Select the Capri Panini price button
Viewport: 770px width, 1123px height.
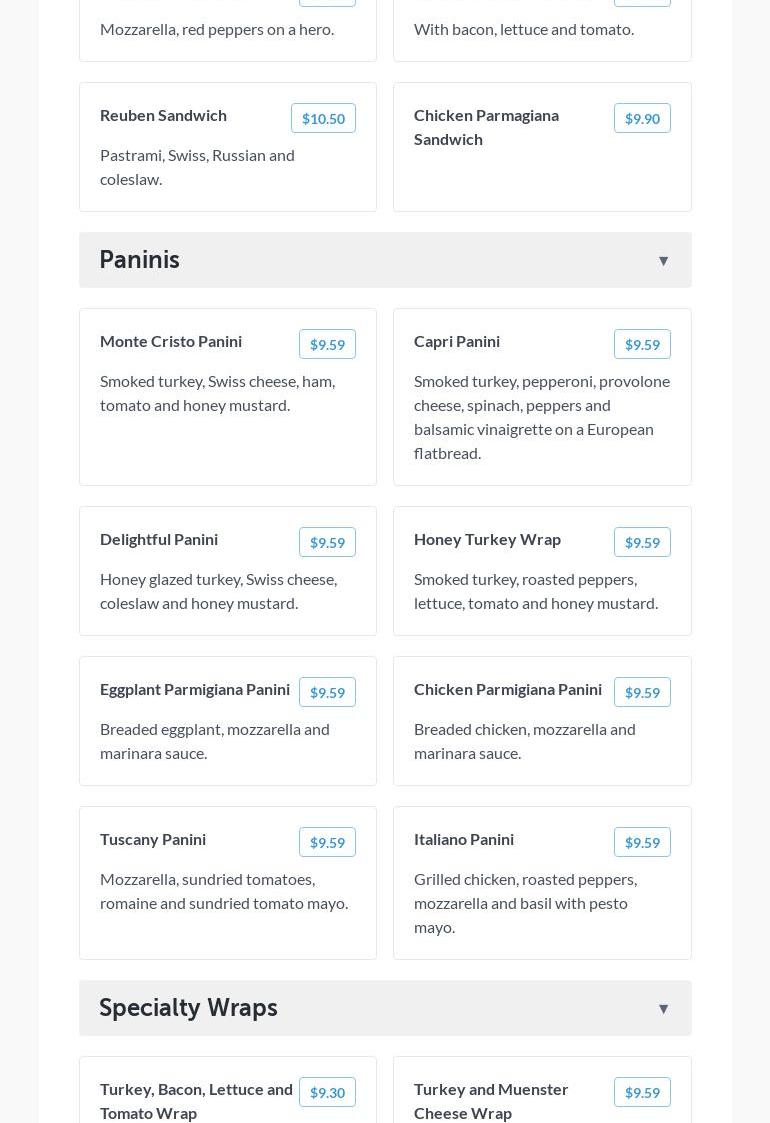click(642, 344)
